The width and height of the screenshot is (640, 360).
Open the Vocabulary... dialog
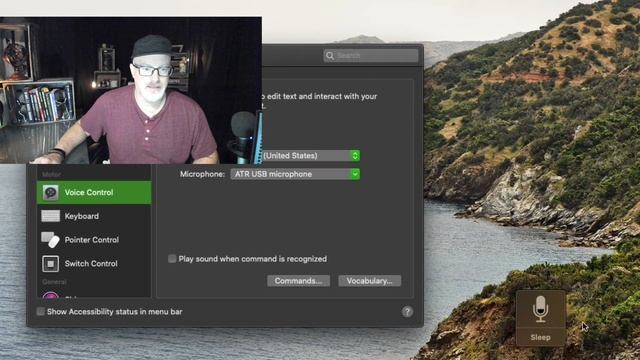(369, 281)
